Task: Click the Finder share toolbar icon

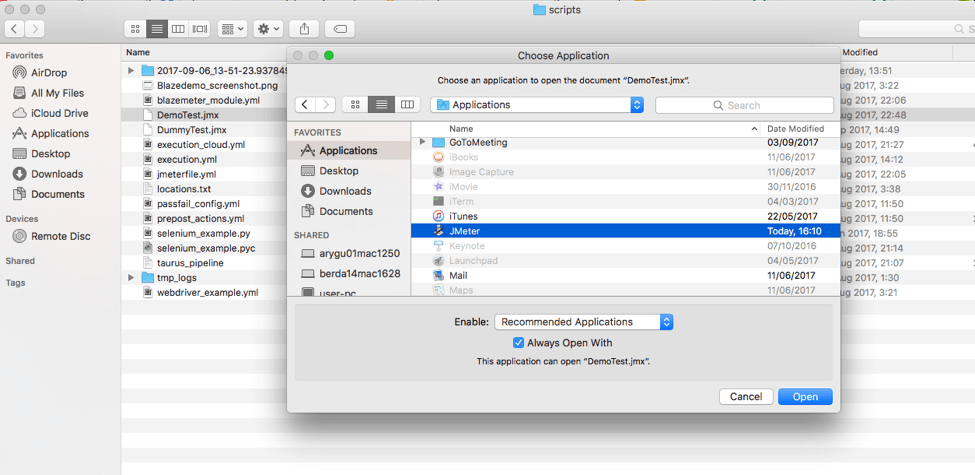Action: (304, 29)
